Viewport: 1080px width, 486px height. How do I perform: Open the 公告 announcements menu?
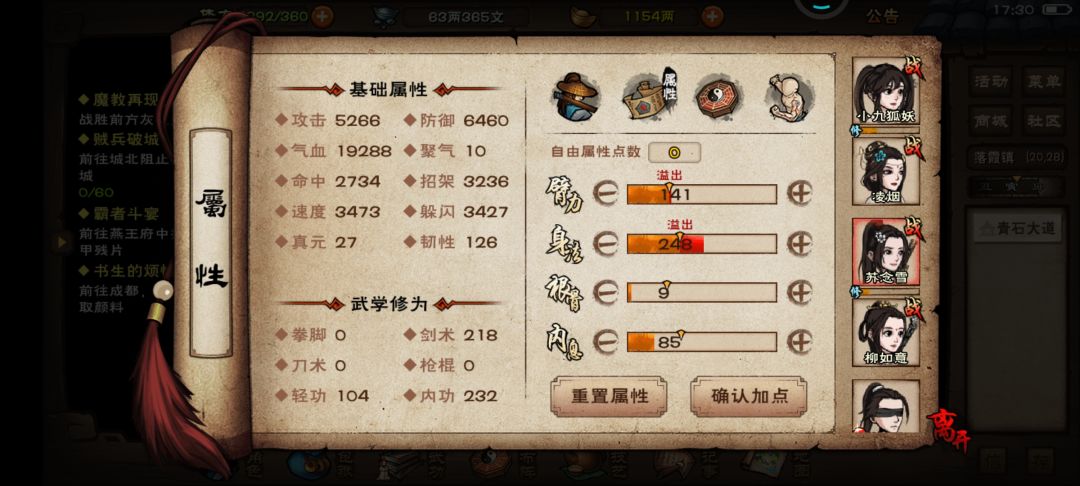883,16
